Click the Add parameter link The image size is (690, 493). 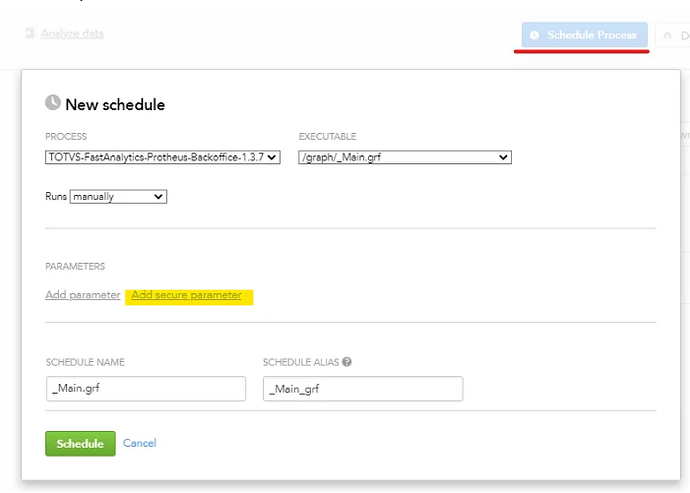click(83, 295)
